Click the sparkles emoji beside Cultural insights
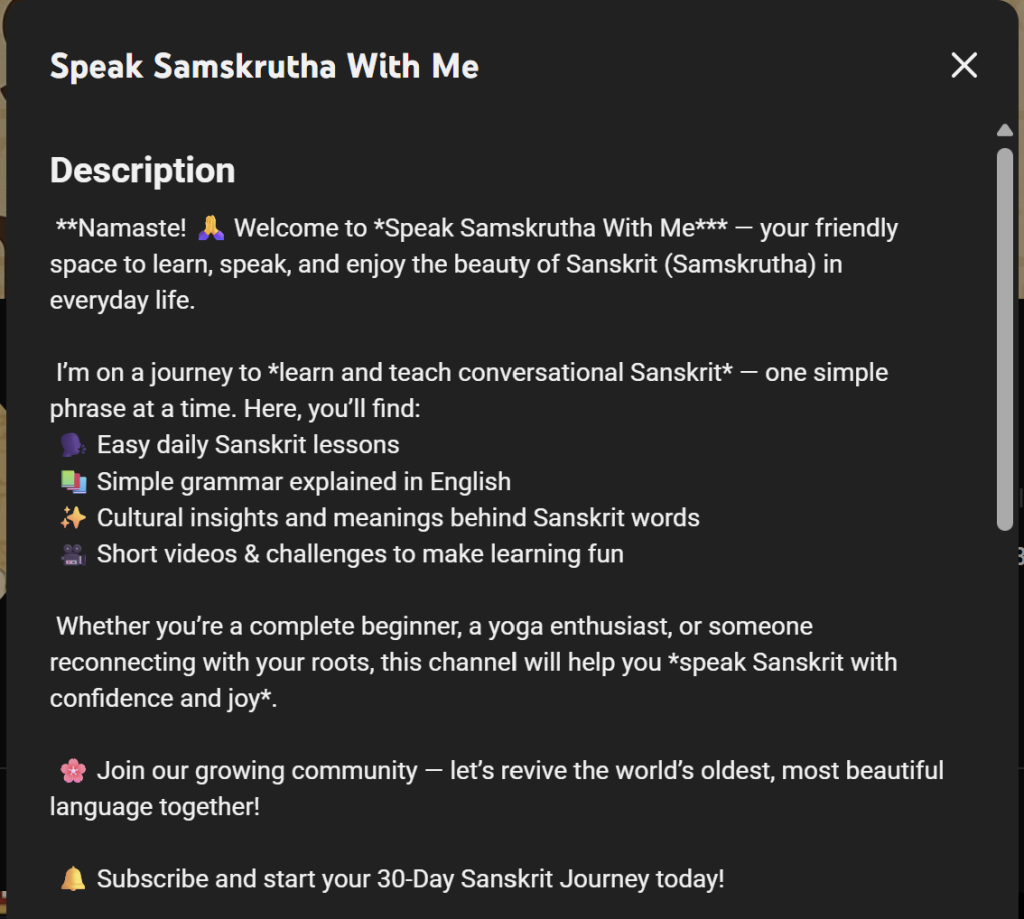The image size is (1024, 919). point(73,518)
